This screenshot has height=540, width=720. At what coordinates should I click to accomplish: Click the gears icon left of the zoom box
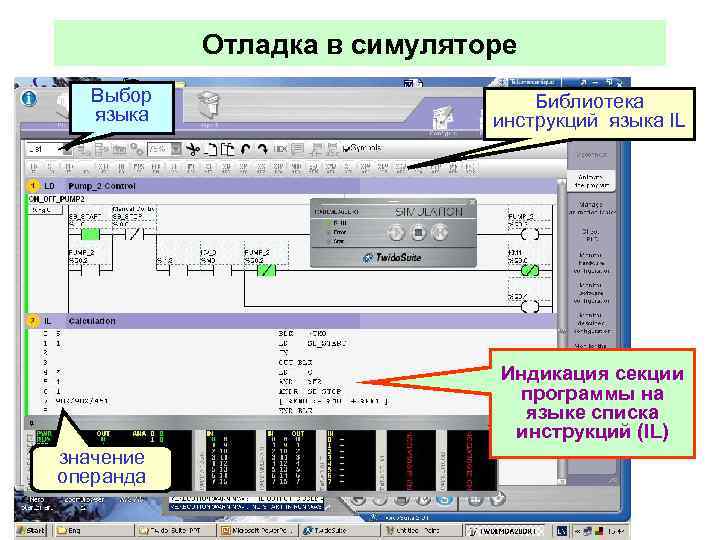136,149
